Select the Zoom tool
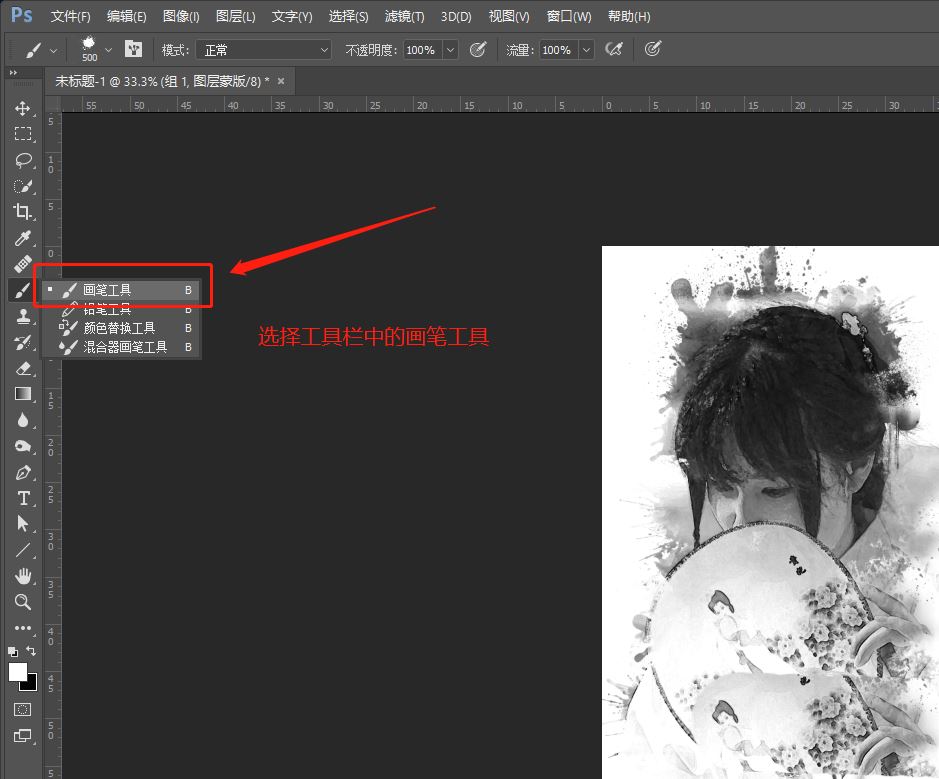This screenshot has height=779, width=939. pos(23,602)
